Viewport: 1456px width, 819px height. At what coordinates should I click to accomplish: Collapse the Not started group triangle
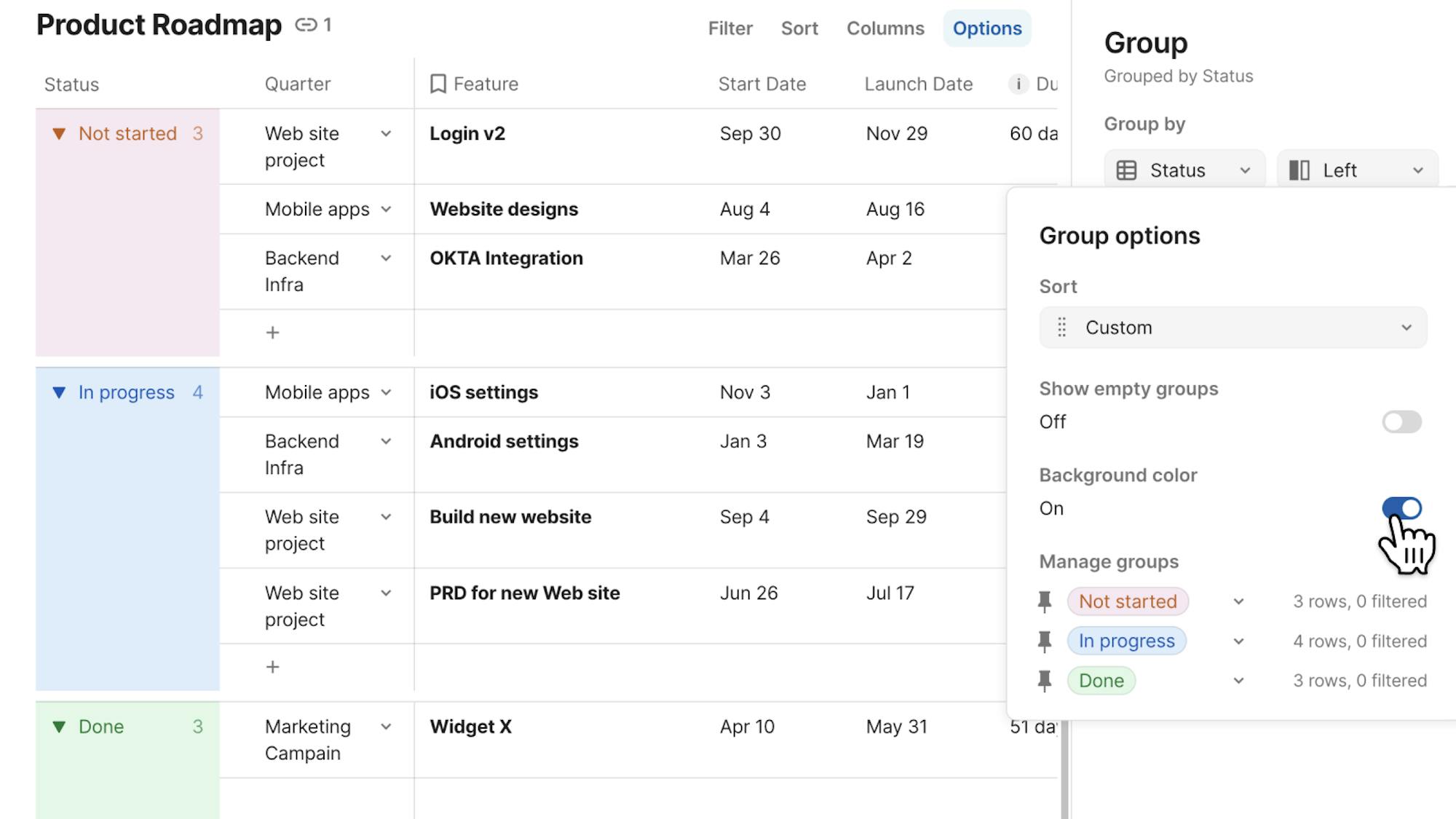tap(59, 134)
